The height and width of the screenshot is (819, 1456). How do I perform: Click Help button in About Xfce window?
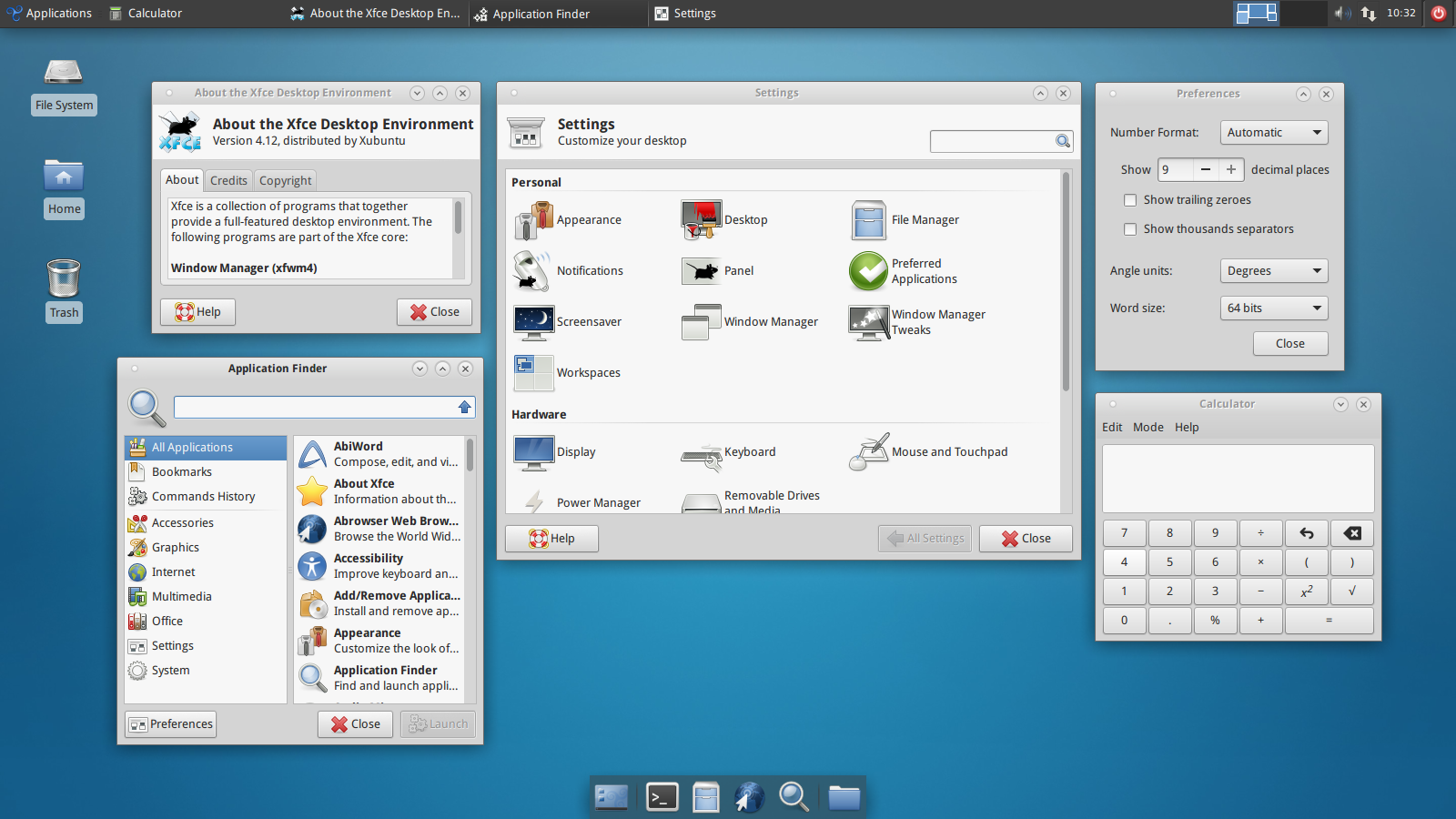(197, 312)
